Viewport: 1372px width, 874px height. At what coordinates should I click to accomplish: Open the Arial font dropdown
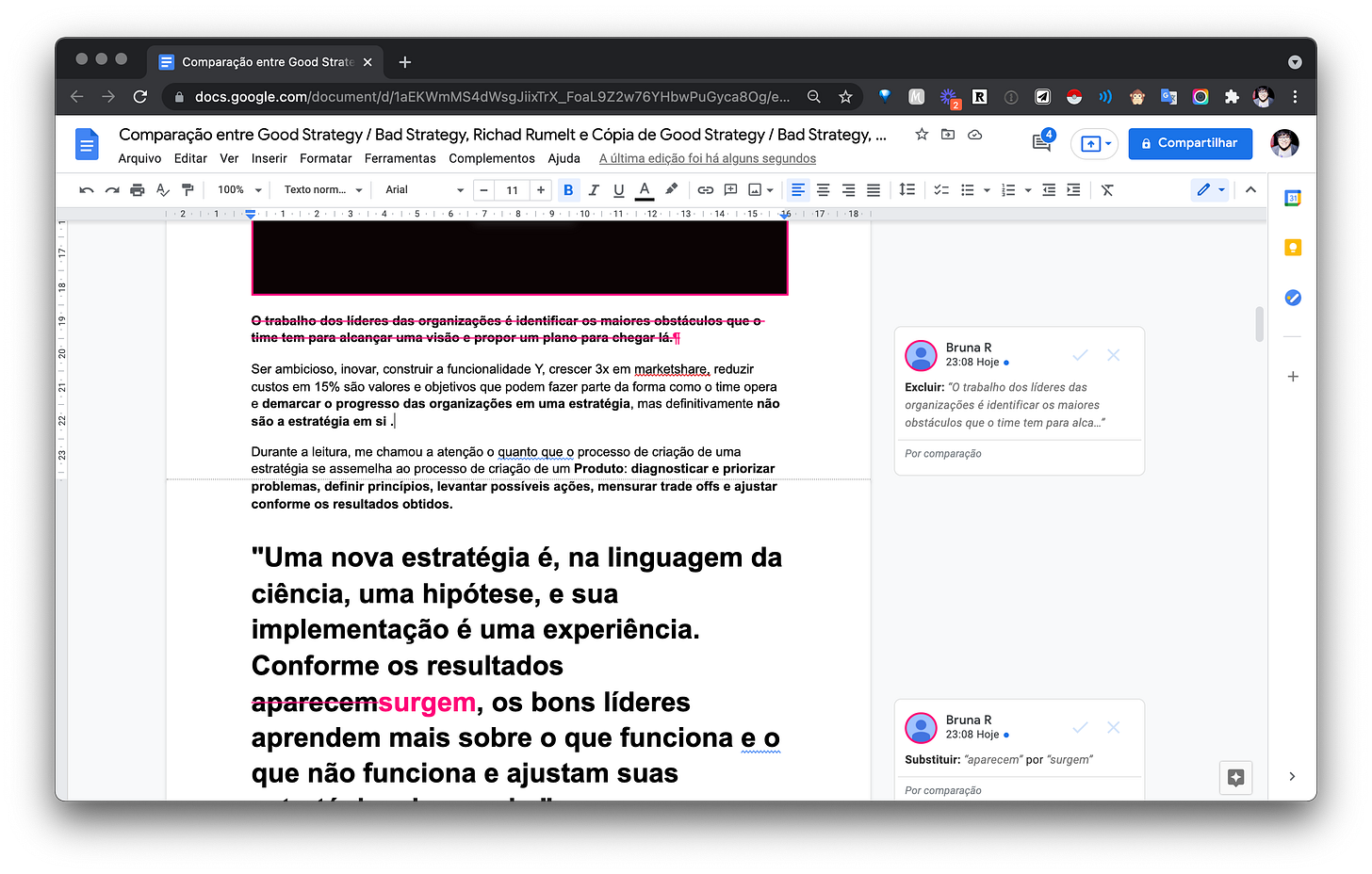click(x=424, y=190)
